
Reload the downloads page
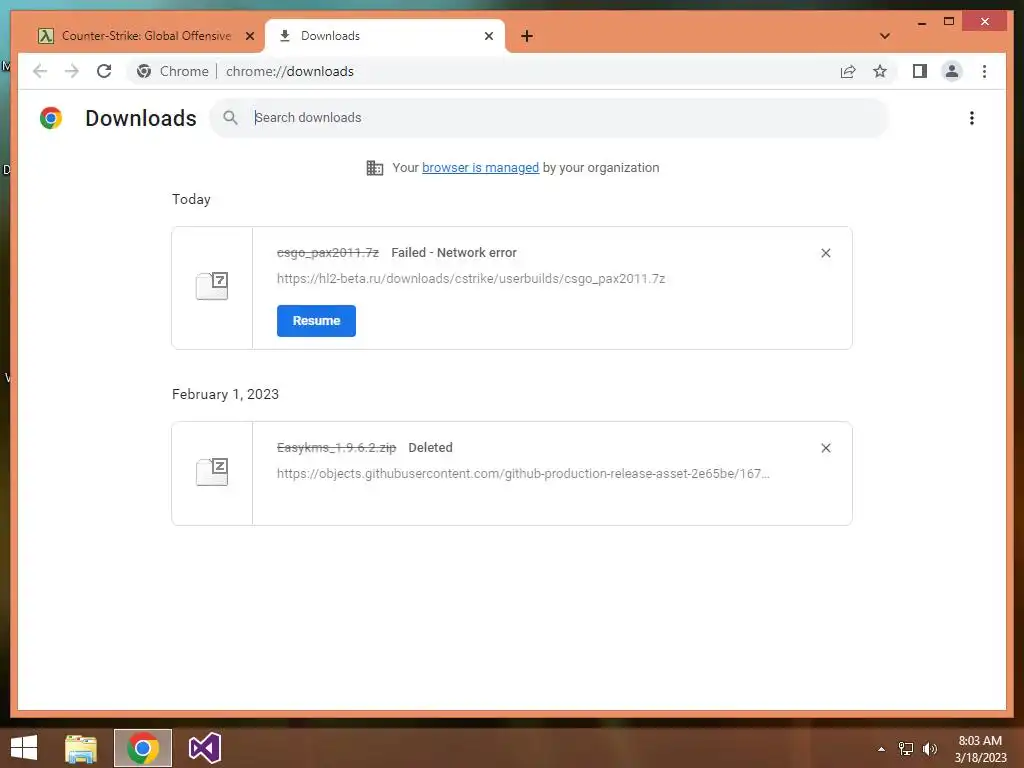104,71
